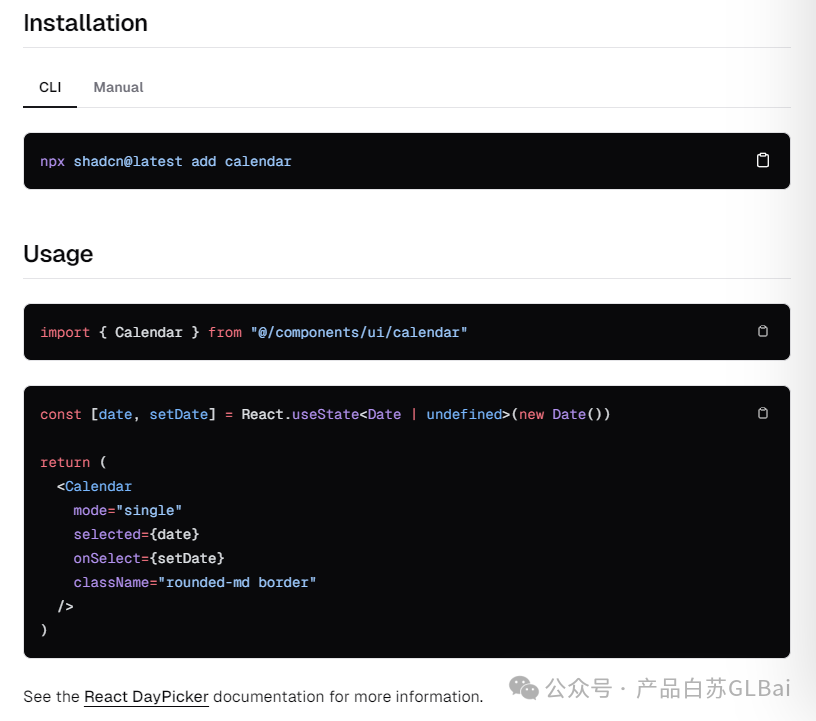Click the "@/components/ui/calendar" import path

[x=359, y=332]
